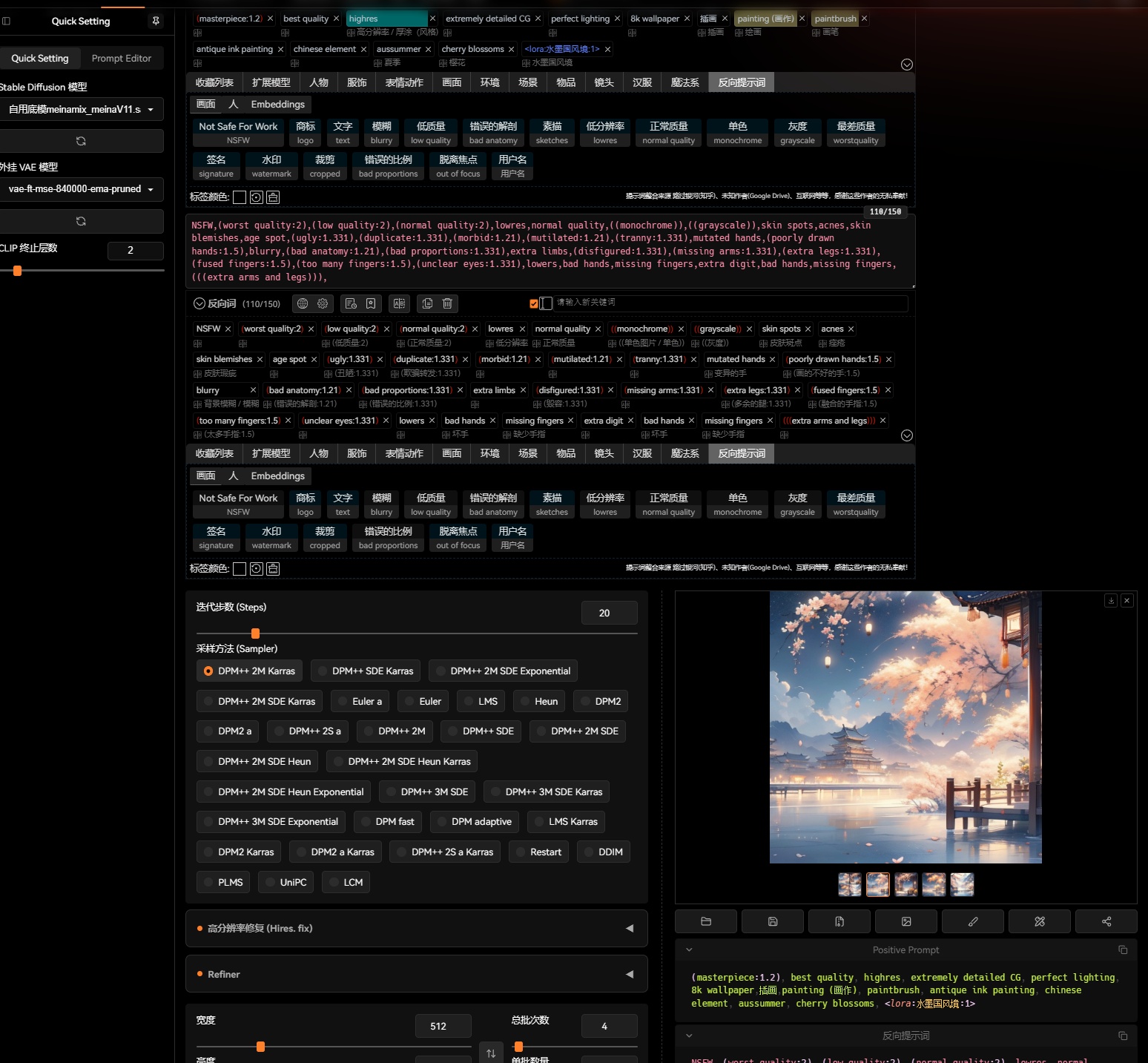Copy the 反向提示词 text in result panel

pyautogui.click(x=1123, y=1036)
